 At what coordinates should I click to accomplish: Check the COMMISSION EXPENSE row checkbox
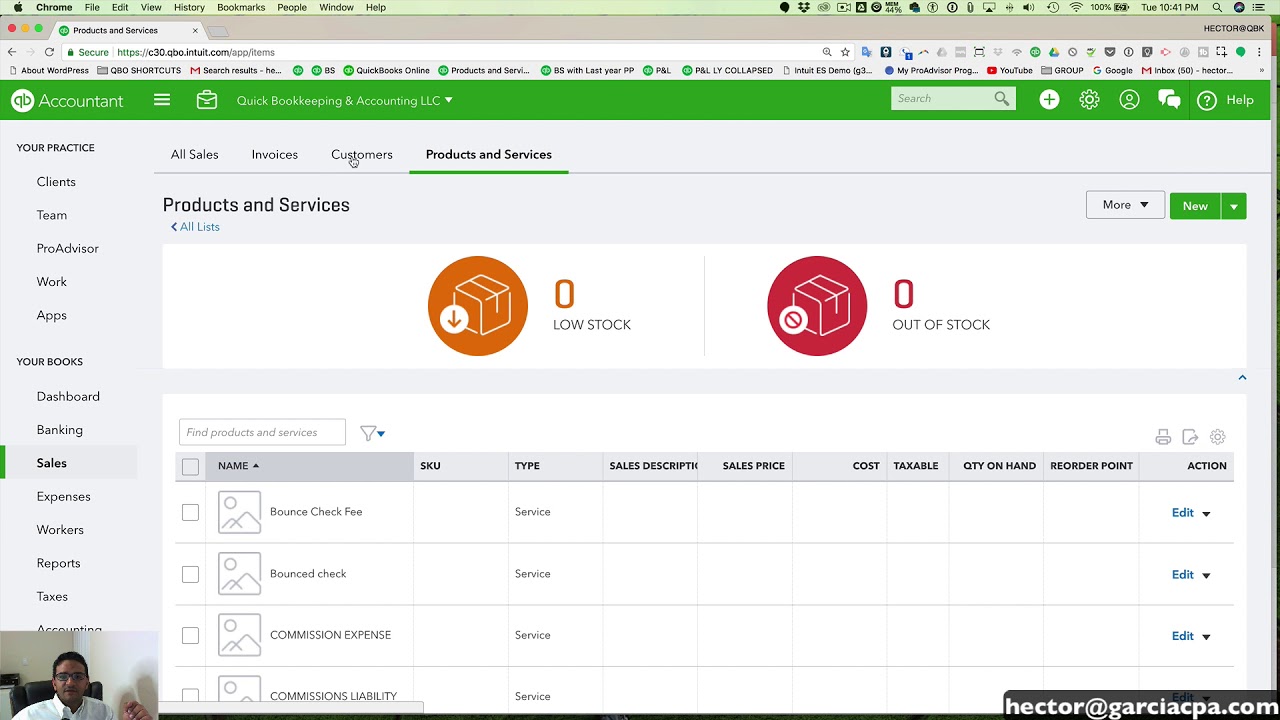coord(190,635)
